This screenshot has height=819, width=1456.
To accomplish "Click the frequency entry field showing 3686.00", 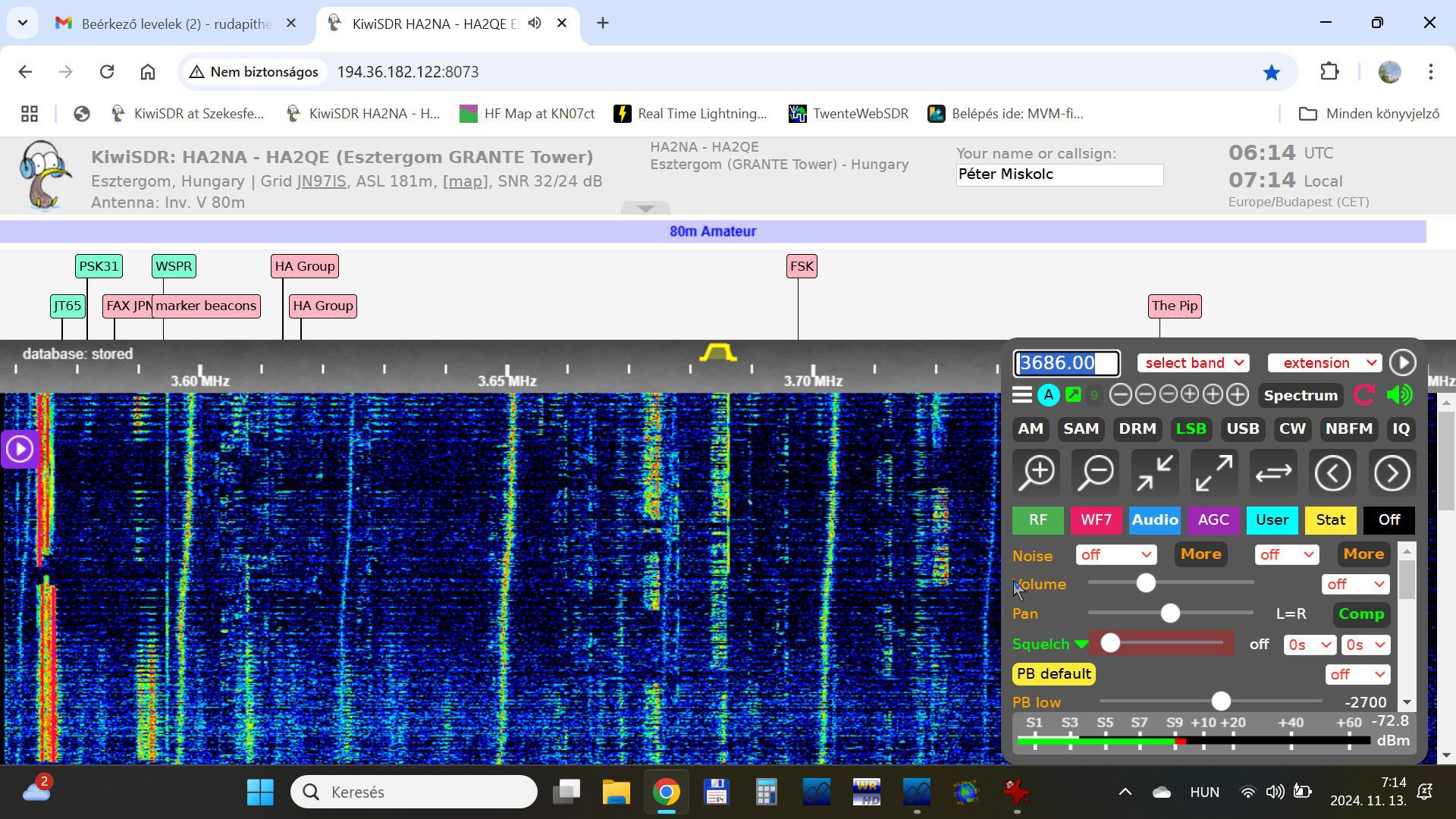I will 1066,363.
